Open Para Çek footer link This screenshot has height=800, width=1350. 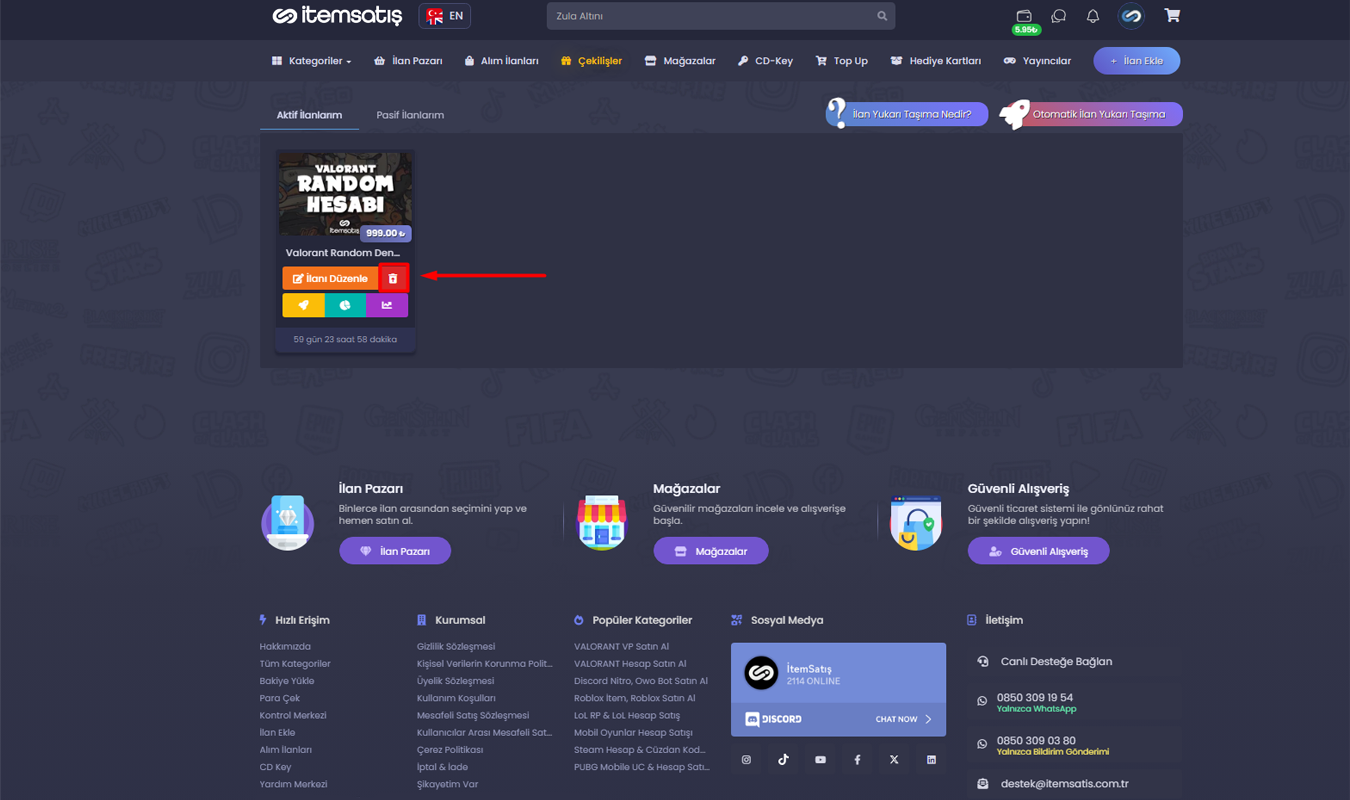pos(279,698)
